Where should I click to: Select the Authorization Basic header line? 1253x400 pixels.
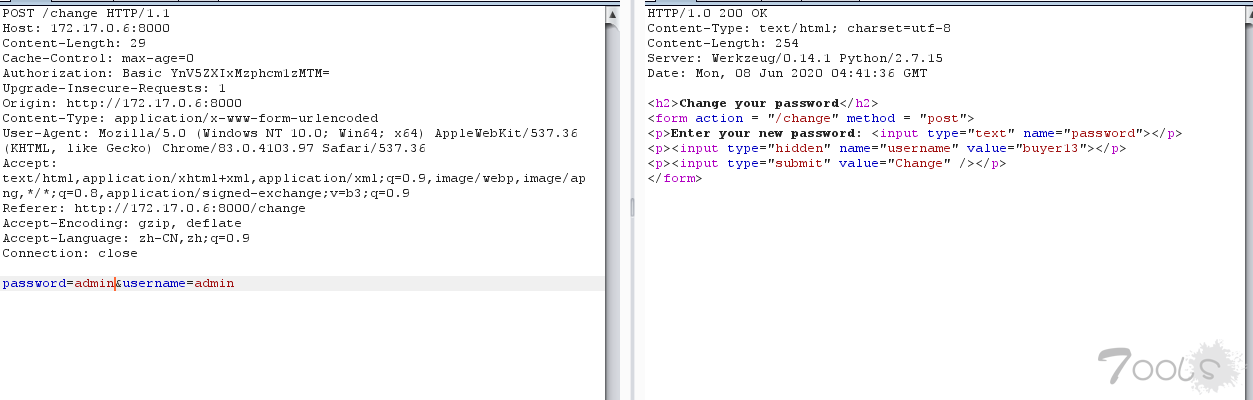click(166, 72)
